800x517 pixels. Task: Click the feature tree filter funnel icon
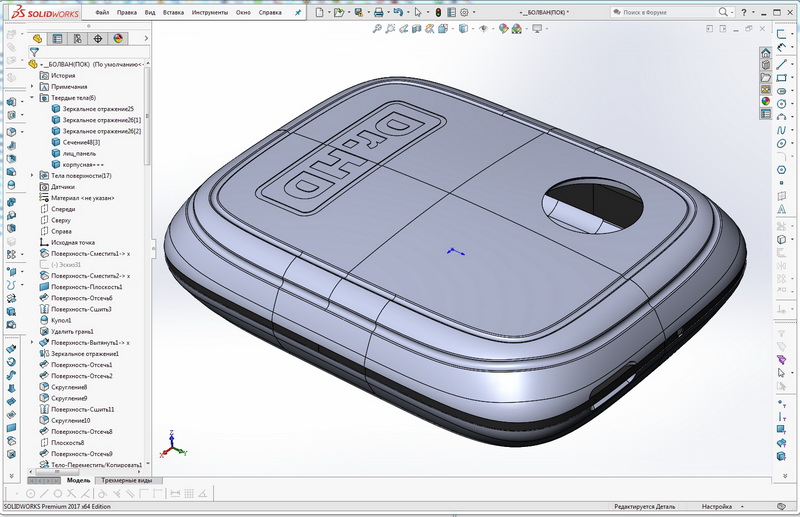pos(34,52)
